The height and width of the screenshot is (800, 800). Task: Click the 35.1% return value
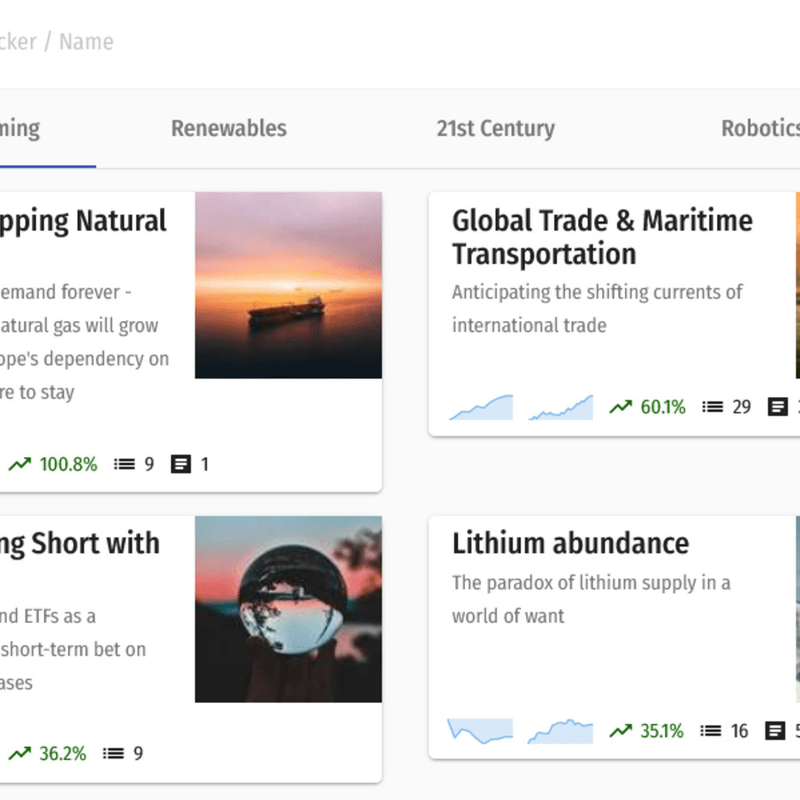tap(662, 731)
